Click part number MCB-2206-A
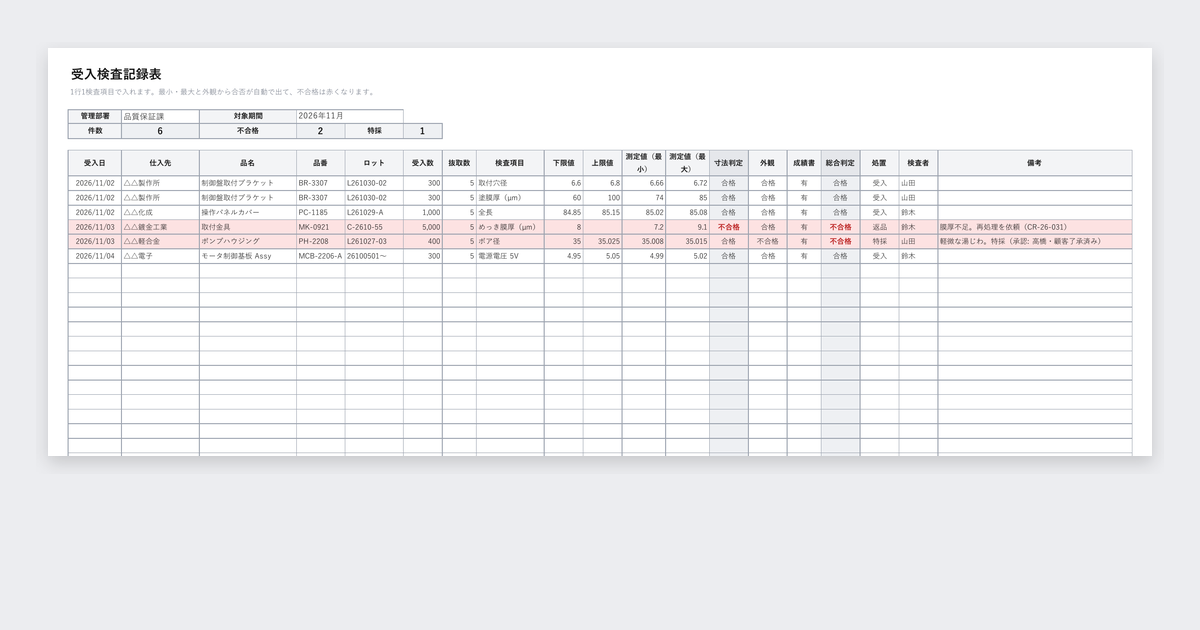 [321, 256]
